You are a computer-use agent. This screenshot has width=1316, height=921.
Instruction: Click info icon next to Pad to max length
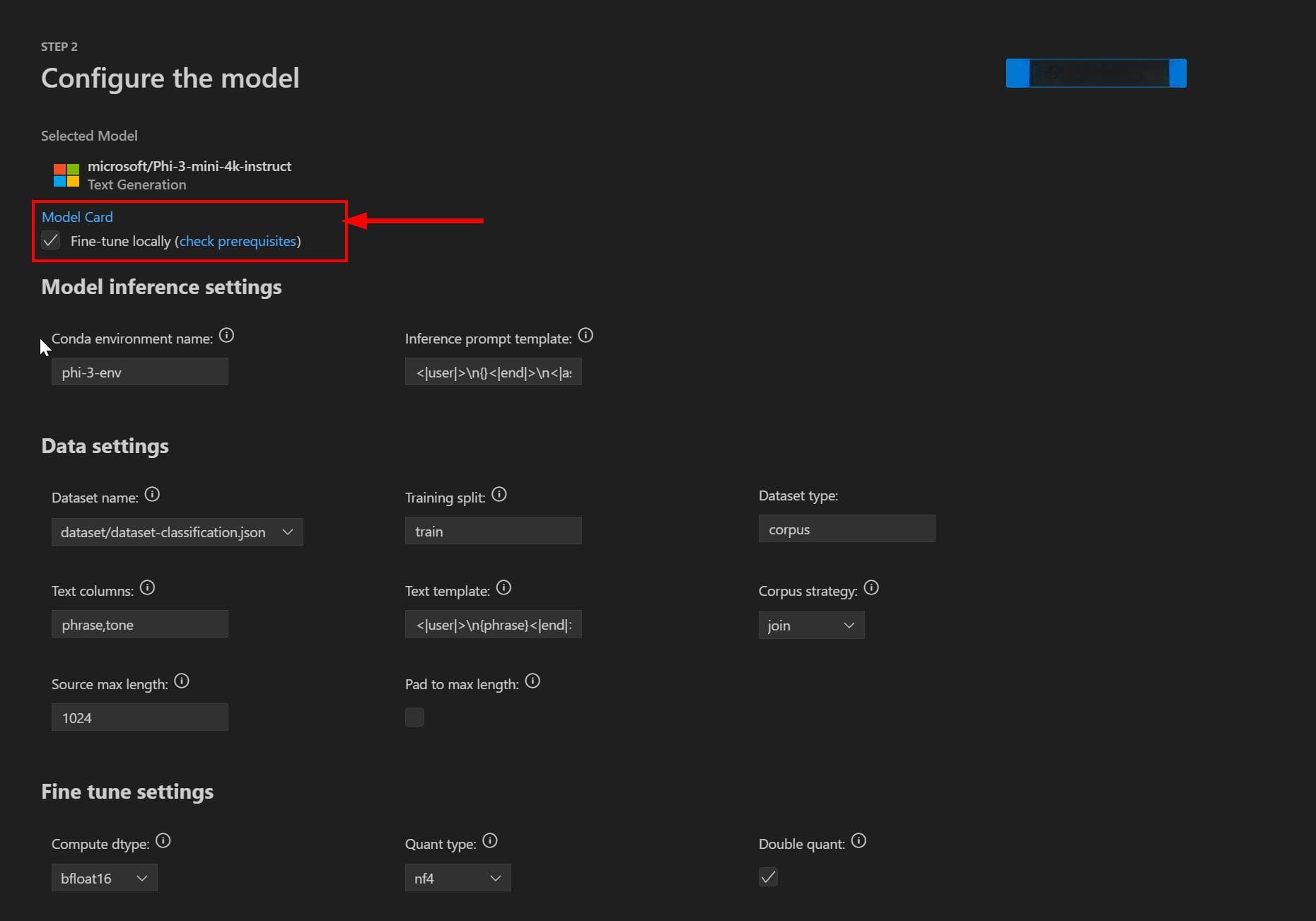click(532, 681)
